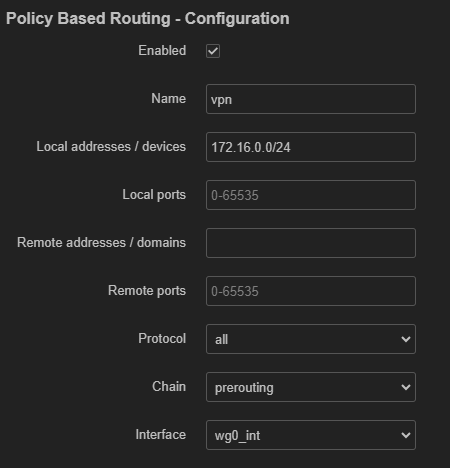This screenshot has width=450, height=468.
Task: Uncheck the Enabled checkbox
Action: tap(213, 51)
